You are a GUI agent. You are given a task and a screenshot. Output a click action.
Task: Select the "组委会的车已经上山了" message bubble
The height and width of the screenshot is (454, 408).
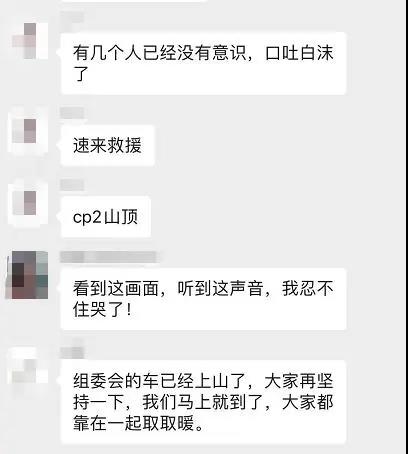pyautogui.click(x=204, y=402)
